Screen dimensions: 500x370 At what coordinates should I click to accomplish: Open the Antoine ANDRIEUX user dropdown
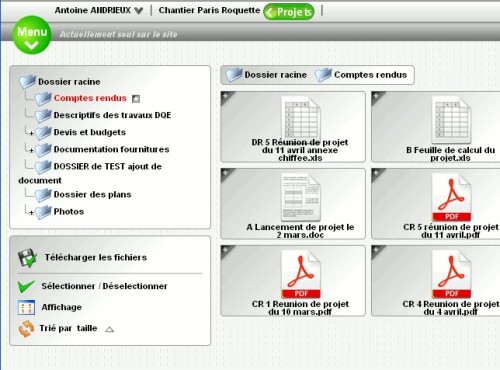click(99, 10)
